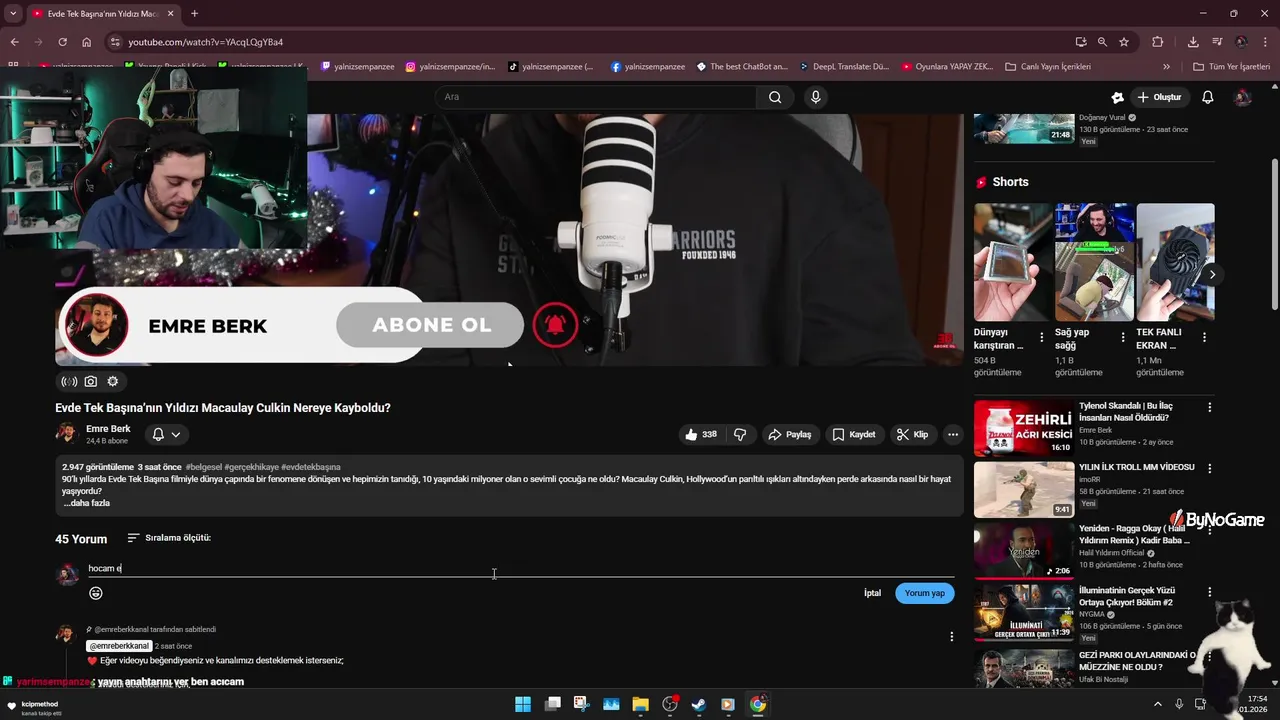Open Steam from the taskbar

[x=699, y=704]
